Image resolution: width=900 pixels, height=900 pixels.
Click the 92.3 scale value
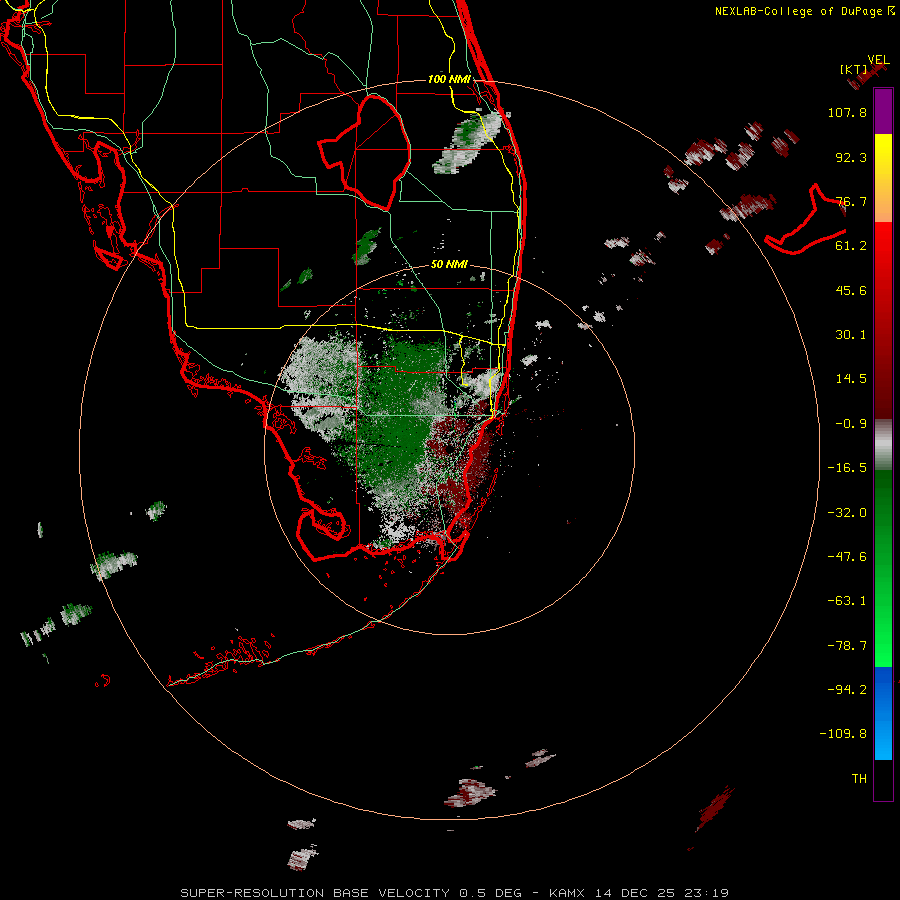(x=851, y=157)
